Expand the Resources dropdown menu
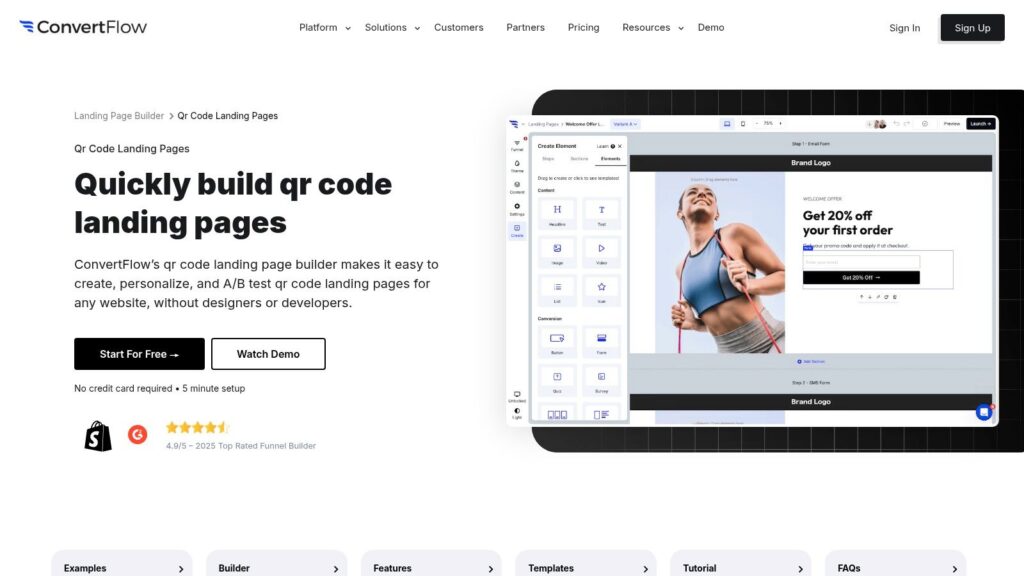The image size is (1024, 576). pyautogui.click(x=653, y=28)
